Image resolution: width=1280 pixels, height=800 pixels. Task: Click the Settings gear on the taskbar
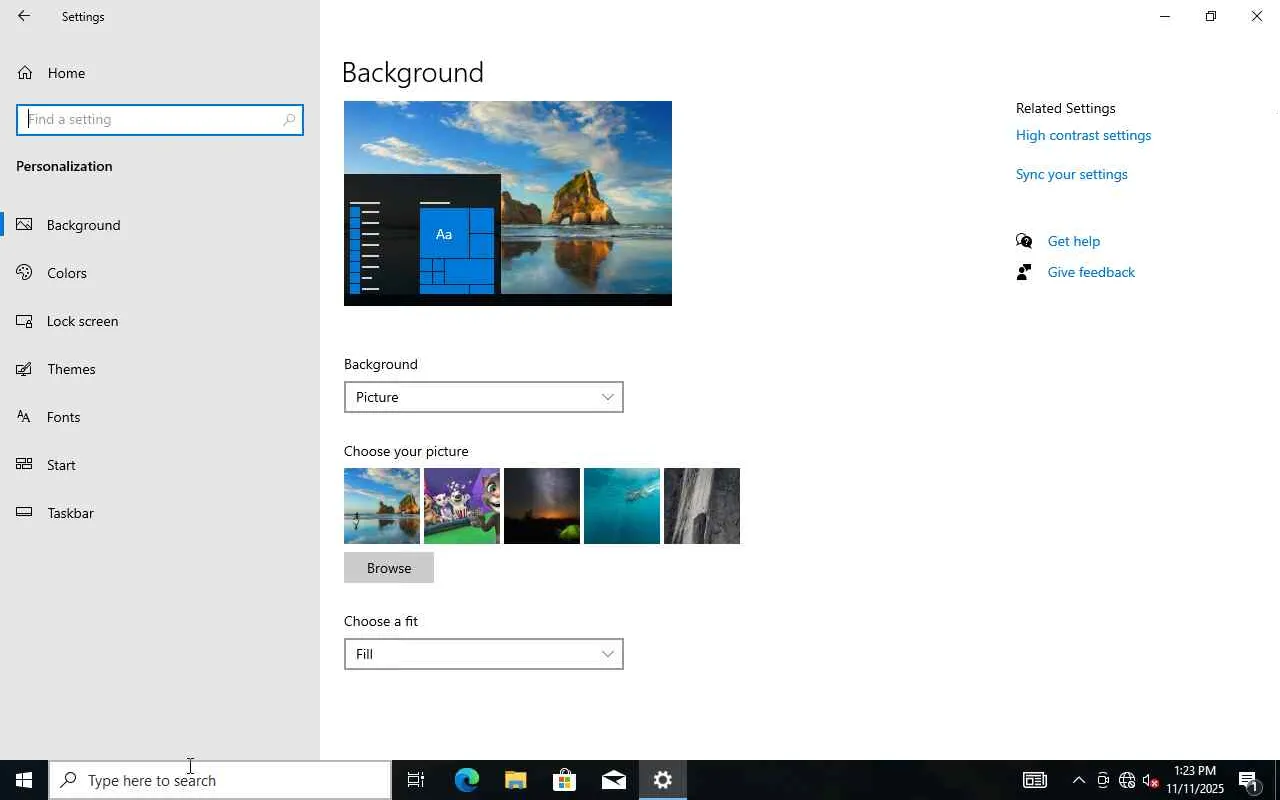coord(662,780)
